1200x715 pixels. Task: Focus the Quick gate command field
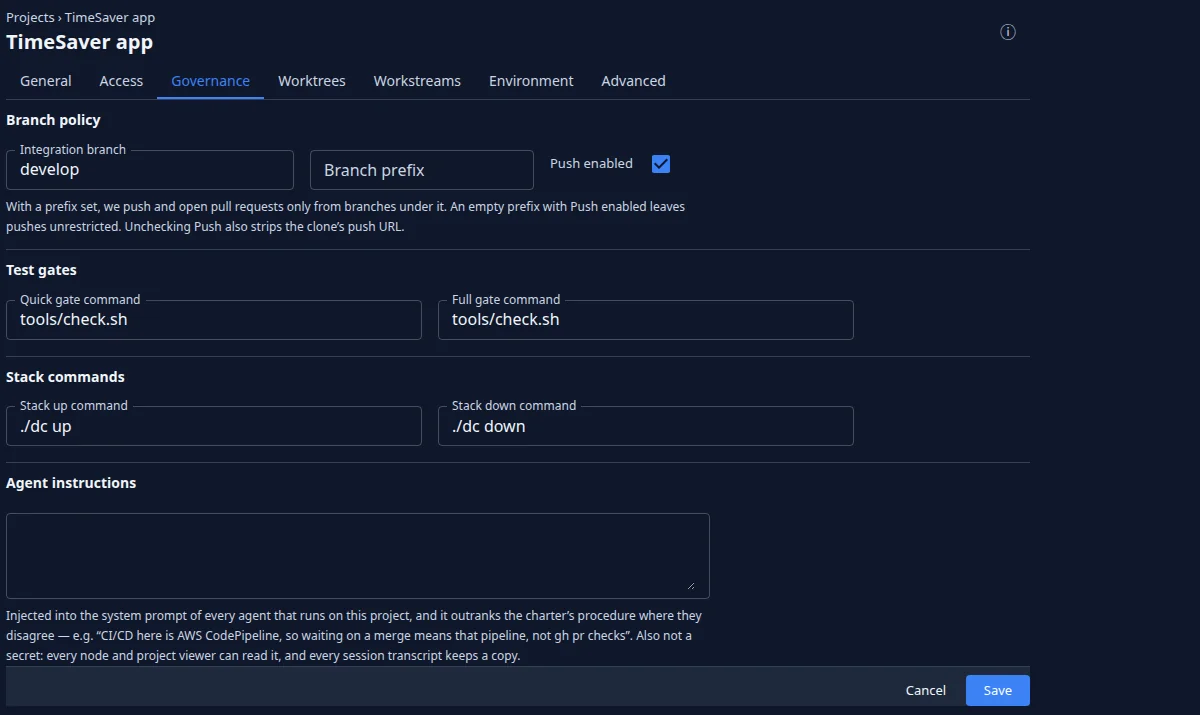pyautogui.click(x=214, y=320)
